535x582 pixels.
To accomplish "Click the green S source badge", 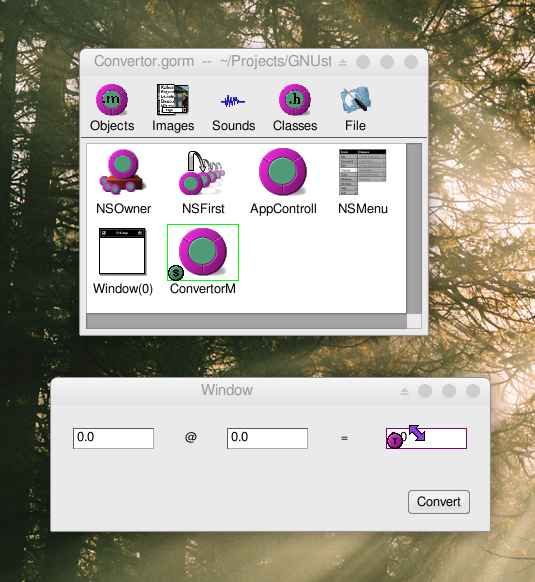I will click(x=176, y=273).
